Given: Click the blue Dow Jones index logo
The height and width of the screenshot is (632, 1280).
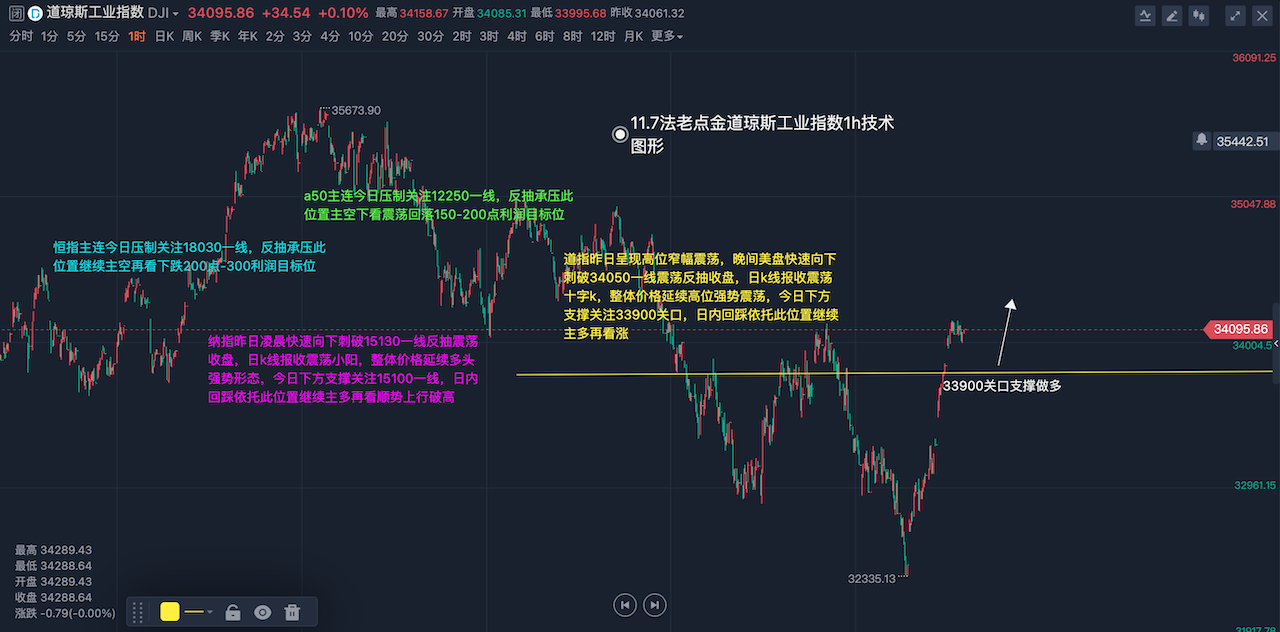Looking at the screenshot, I should [35, 13].
